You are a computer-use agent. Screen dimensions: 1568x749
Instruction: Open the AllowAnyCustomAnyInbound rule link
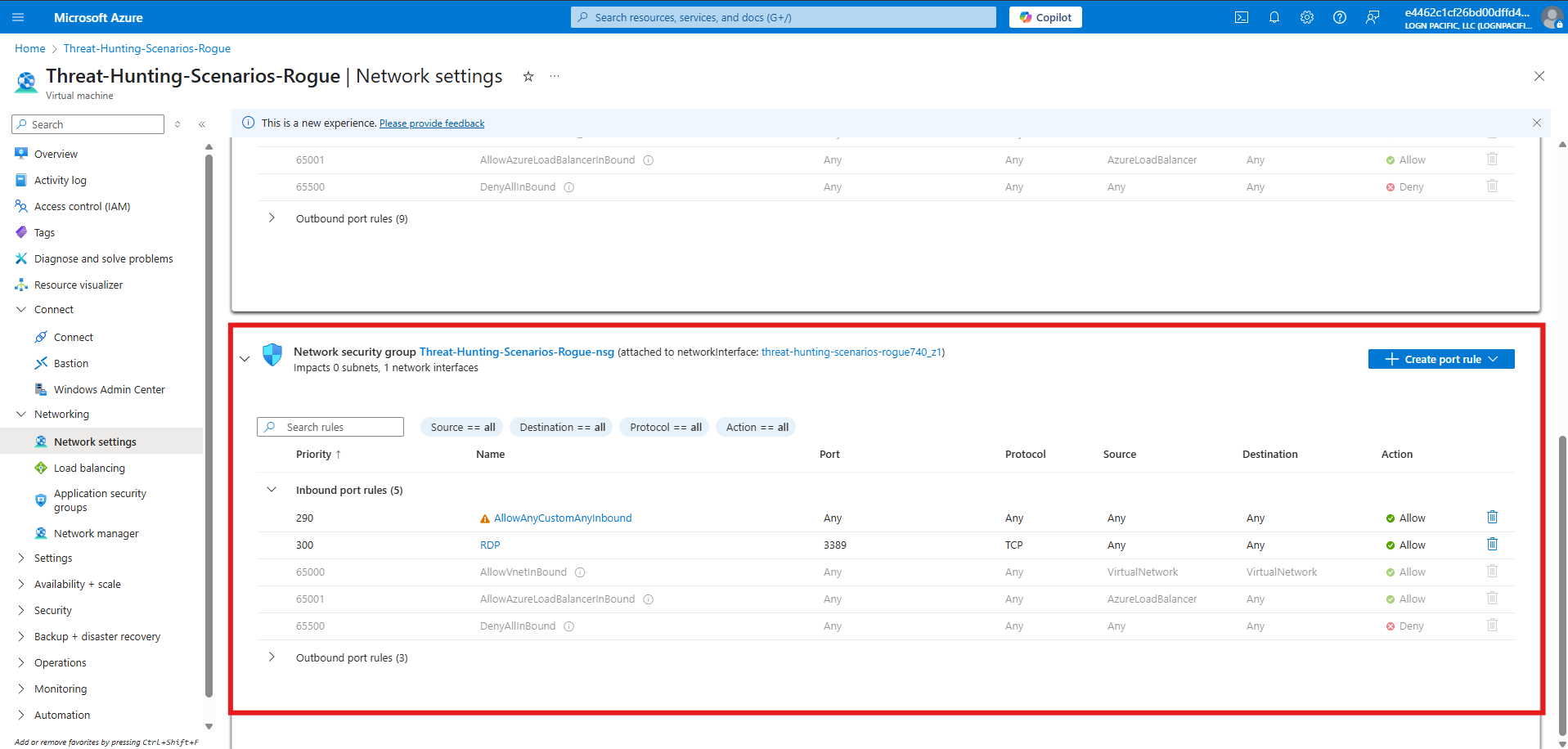(x=563, y=518)
